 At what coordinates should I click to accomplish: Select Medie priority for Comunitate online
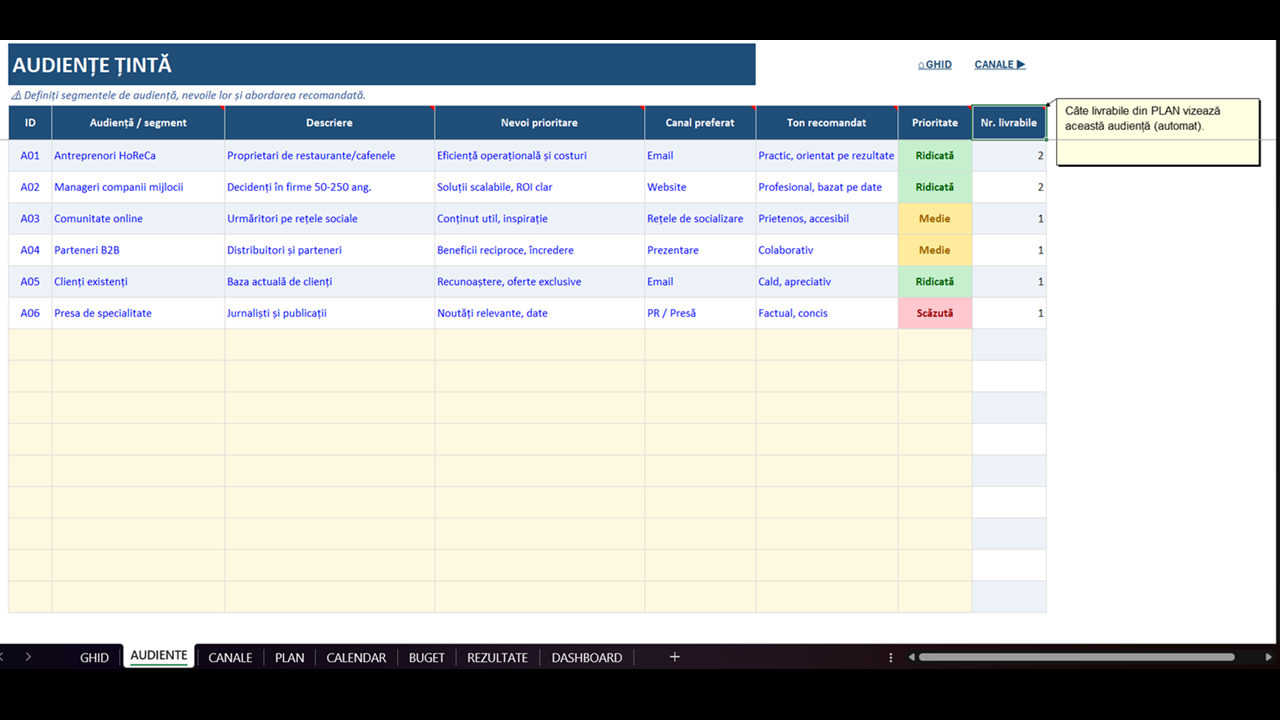coord(935,219)
